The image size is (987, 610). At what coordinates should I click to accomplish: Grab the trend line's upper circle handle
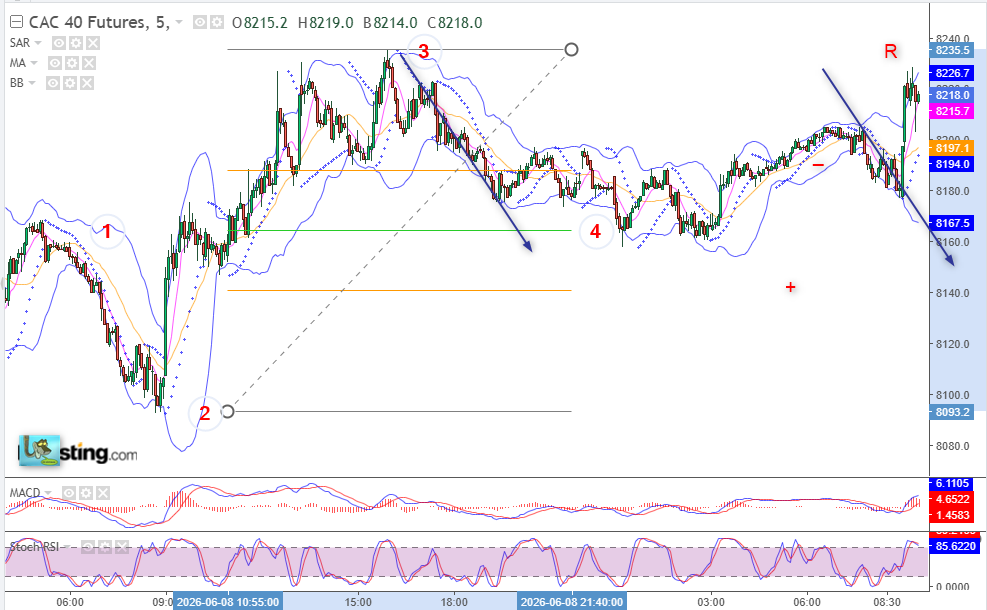tap(571, 49)
